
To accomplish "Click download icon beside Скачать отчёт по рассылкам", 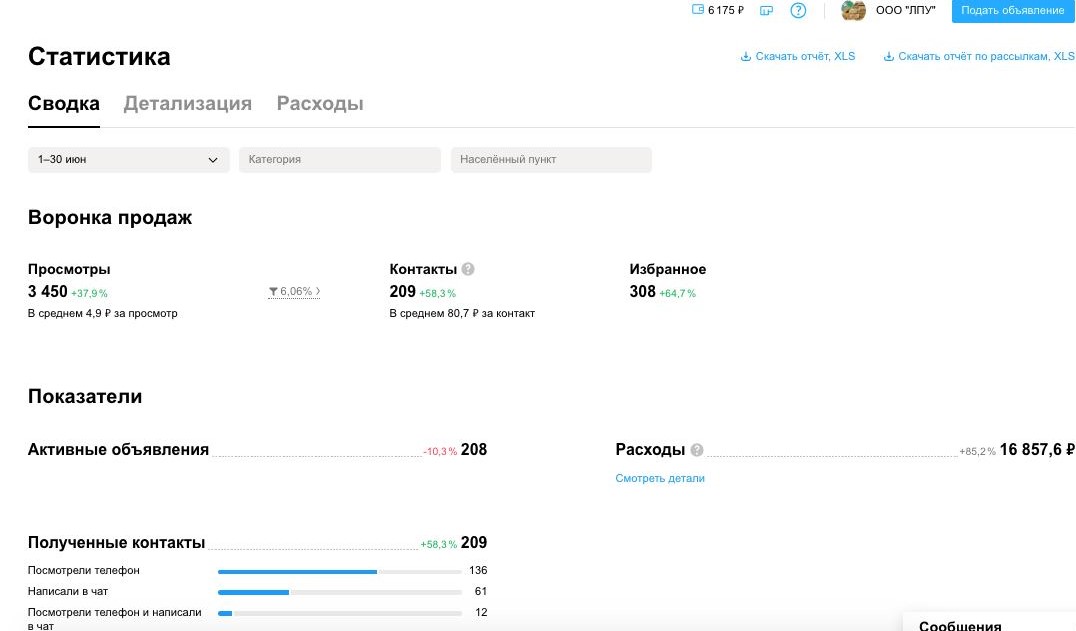I will click(x=888, y=57).
